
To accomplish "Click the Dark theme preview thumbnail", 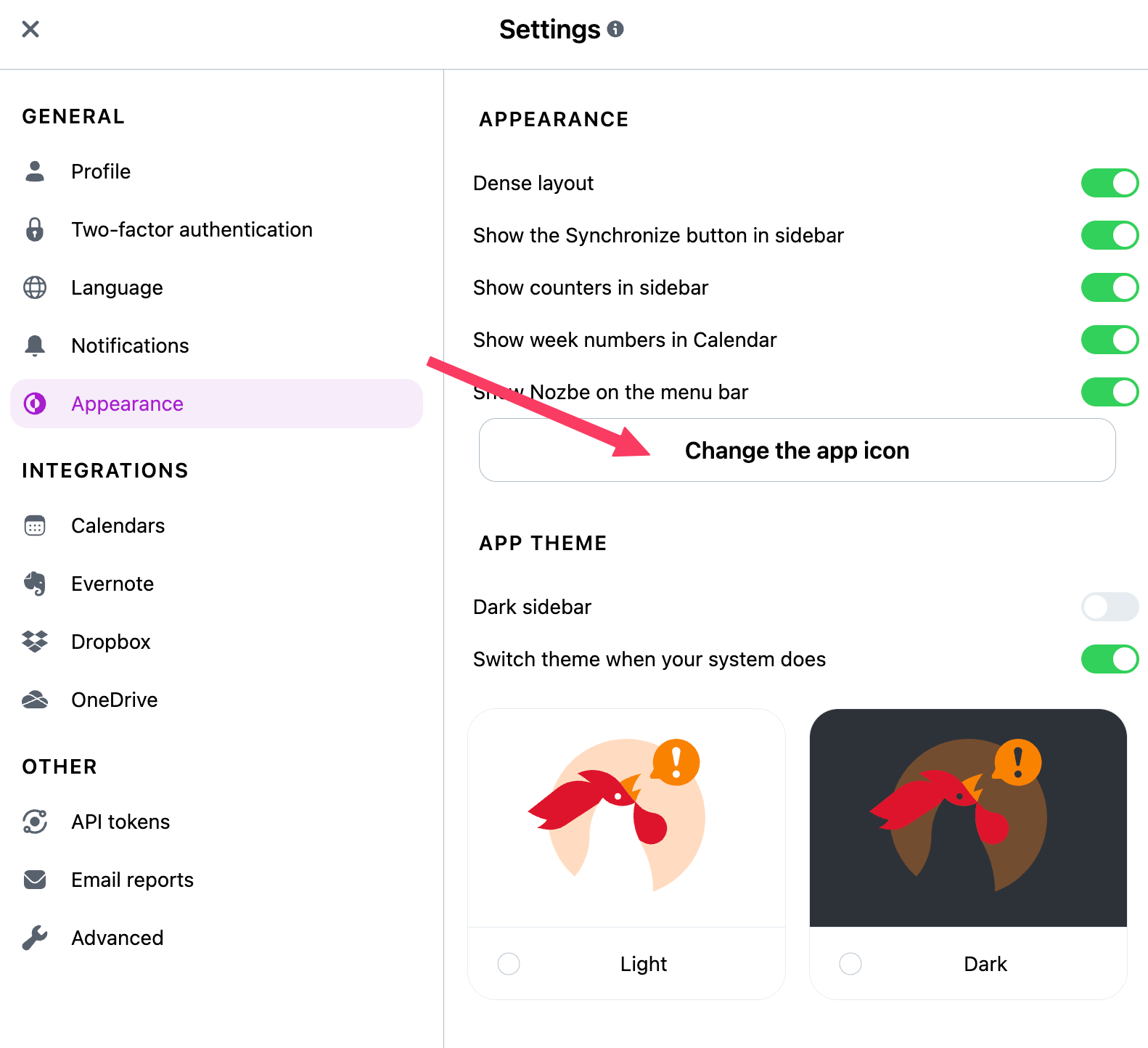I will coord(968,818).
